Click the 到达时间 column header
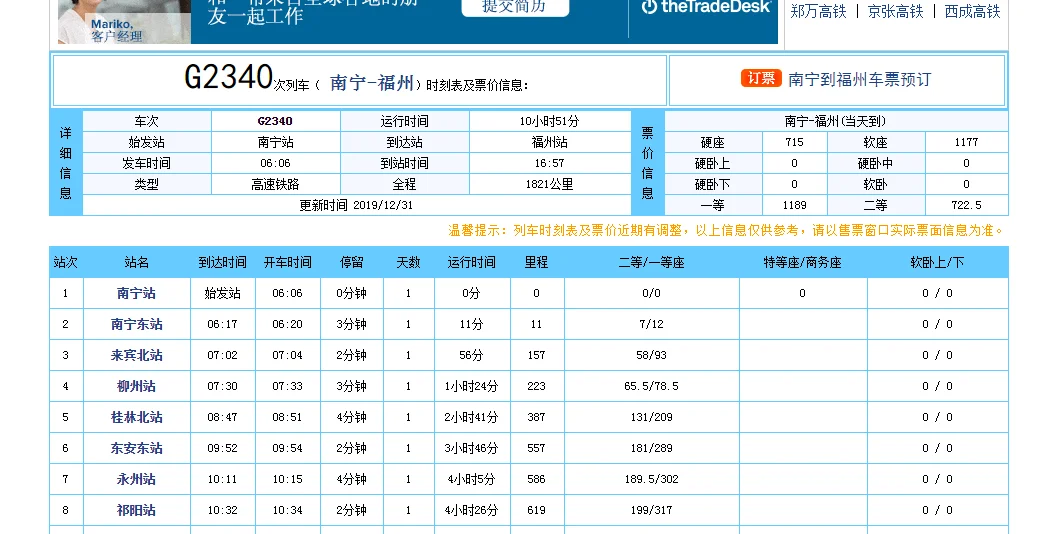 click(222, 262)
